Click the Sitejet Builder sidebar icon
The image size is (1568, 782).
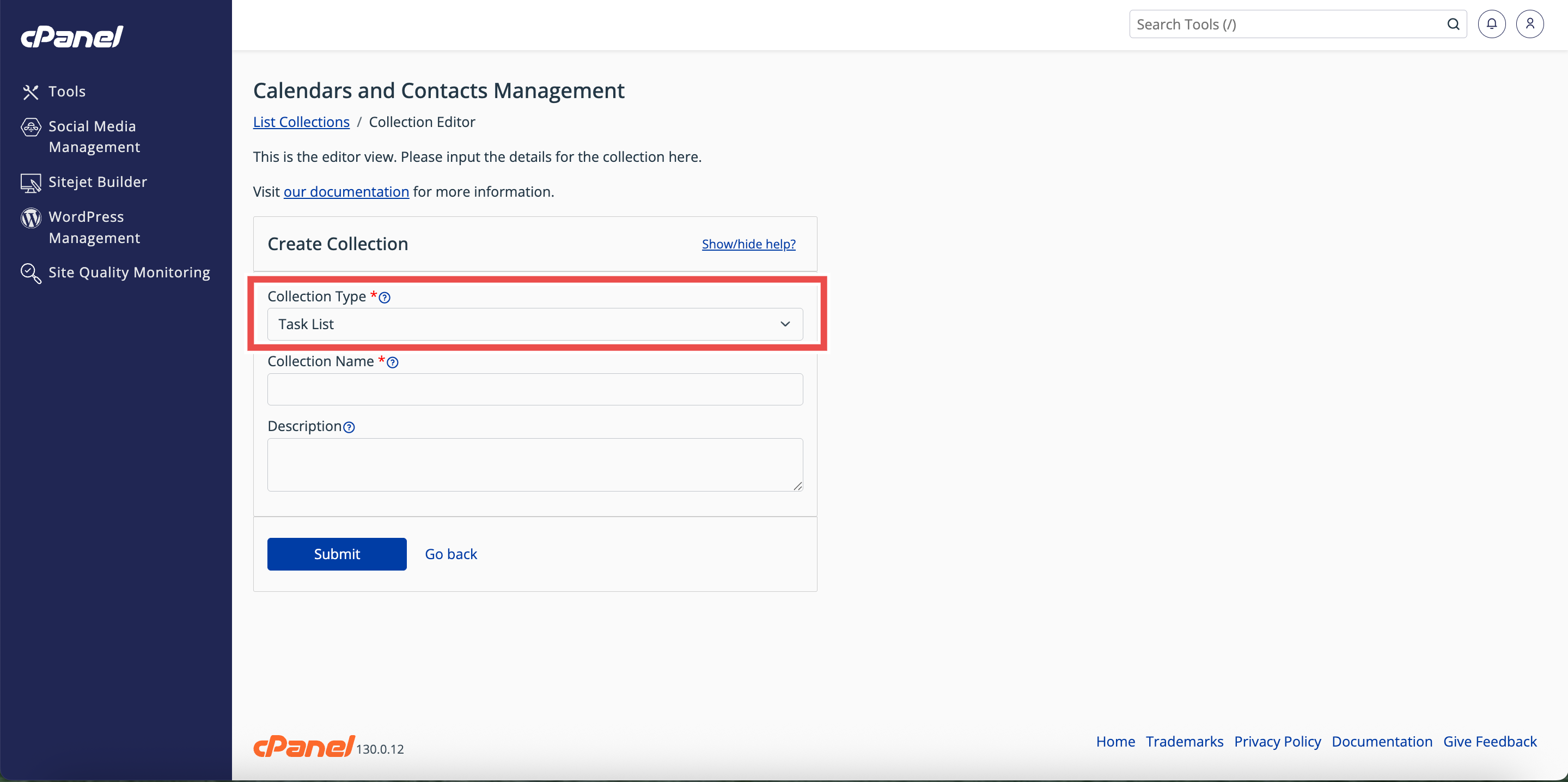30,183
